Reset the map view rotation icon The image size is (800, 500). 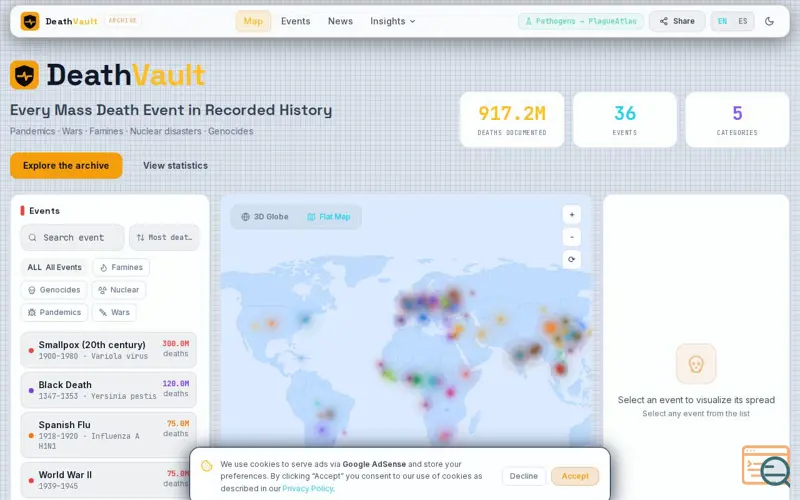click(x=571, y=260)
